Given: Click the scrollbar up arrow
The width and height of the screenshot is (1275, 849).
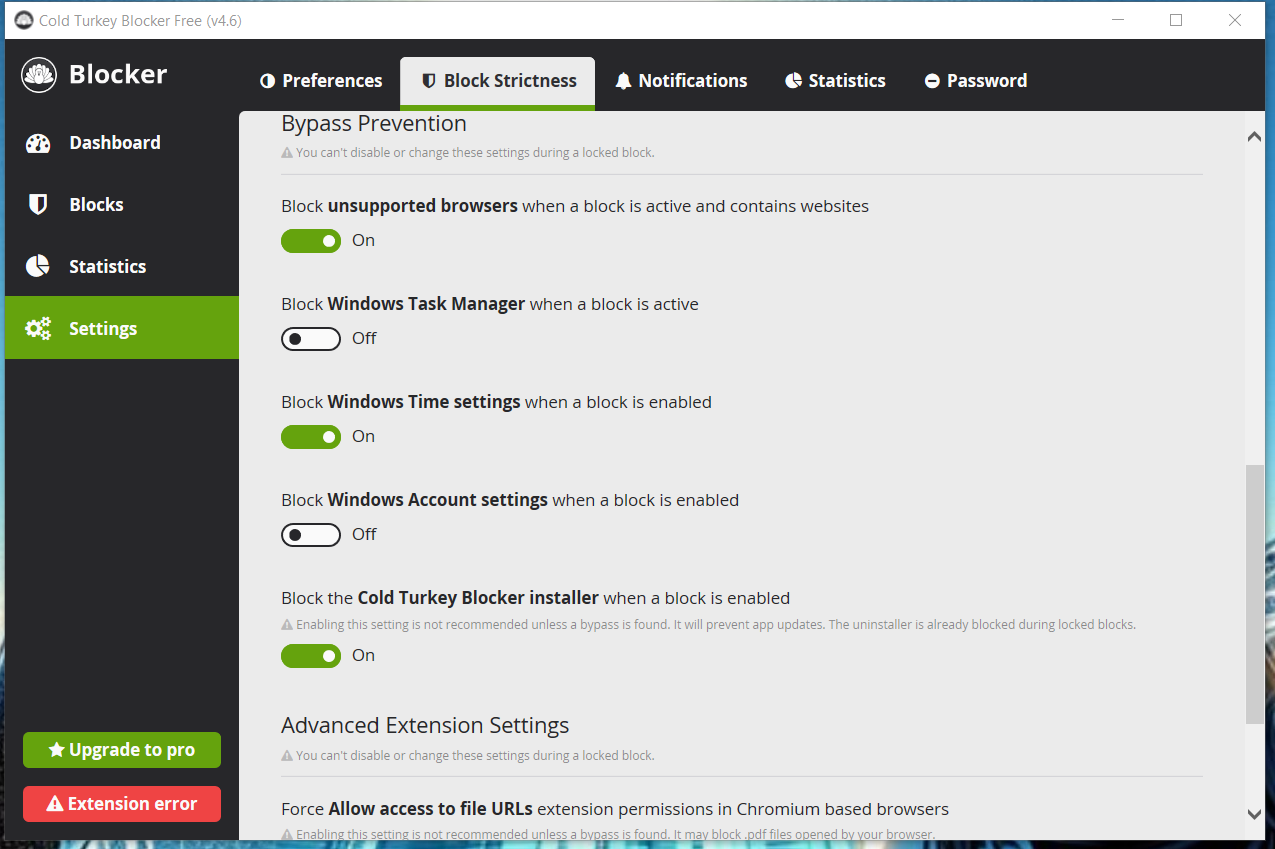Looking at the screenshot, I should (1255, 137).
